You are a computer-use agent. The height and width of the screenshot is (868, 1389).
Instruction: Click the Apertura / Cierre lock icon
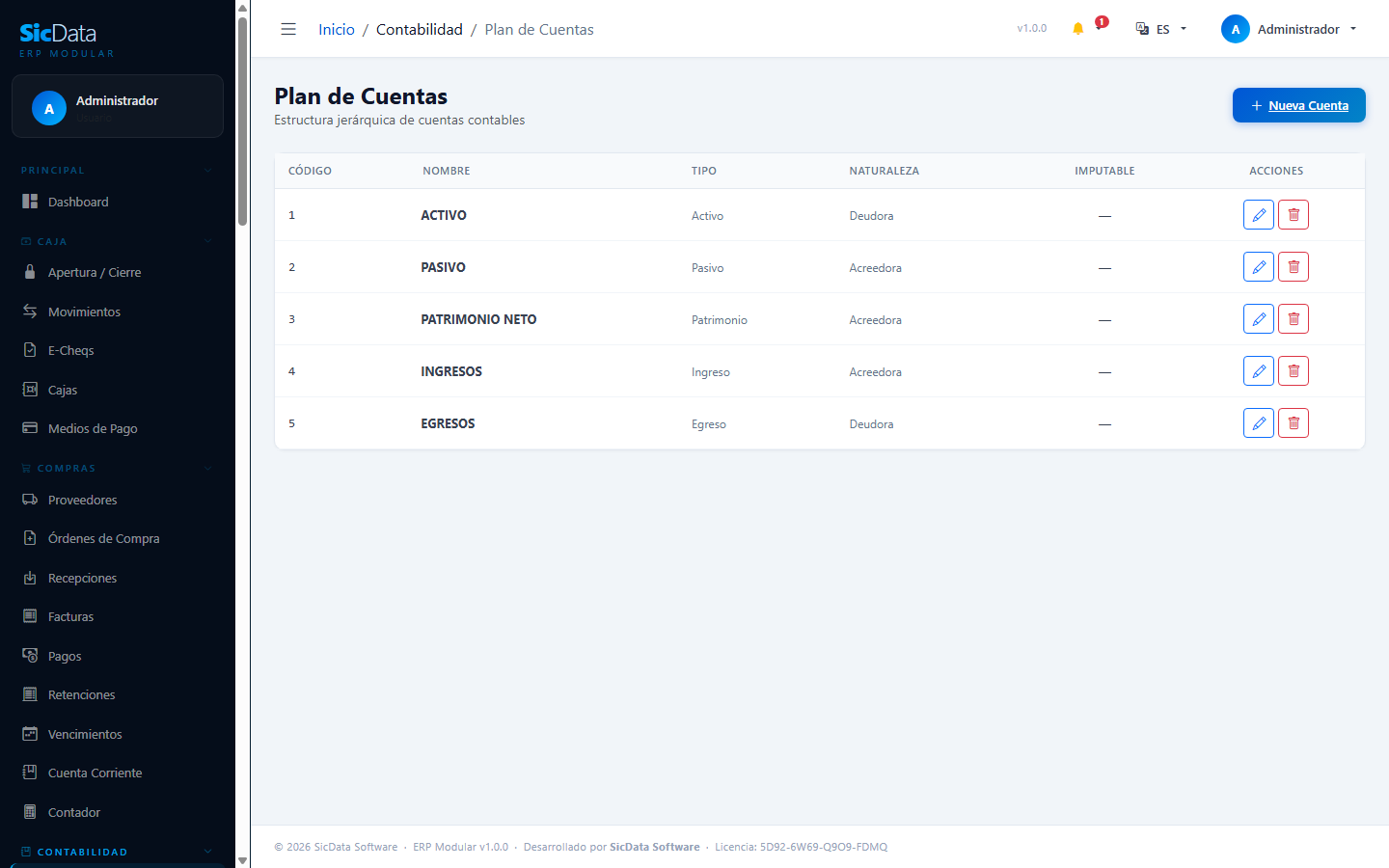[x=30, y=272]
